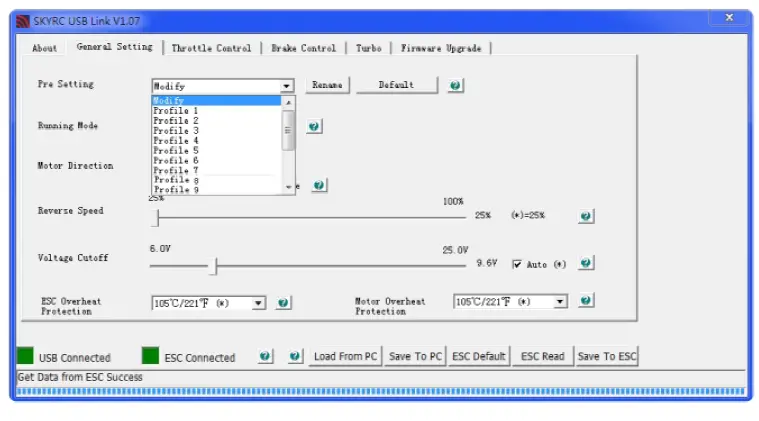
Task: Open help icon beside Motor Direction
Action: (x=319, y=185)
